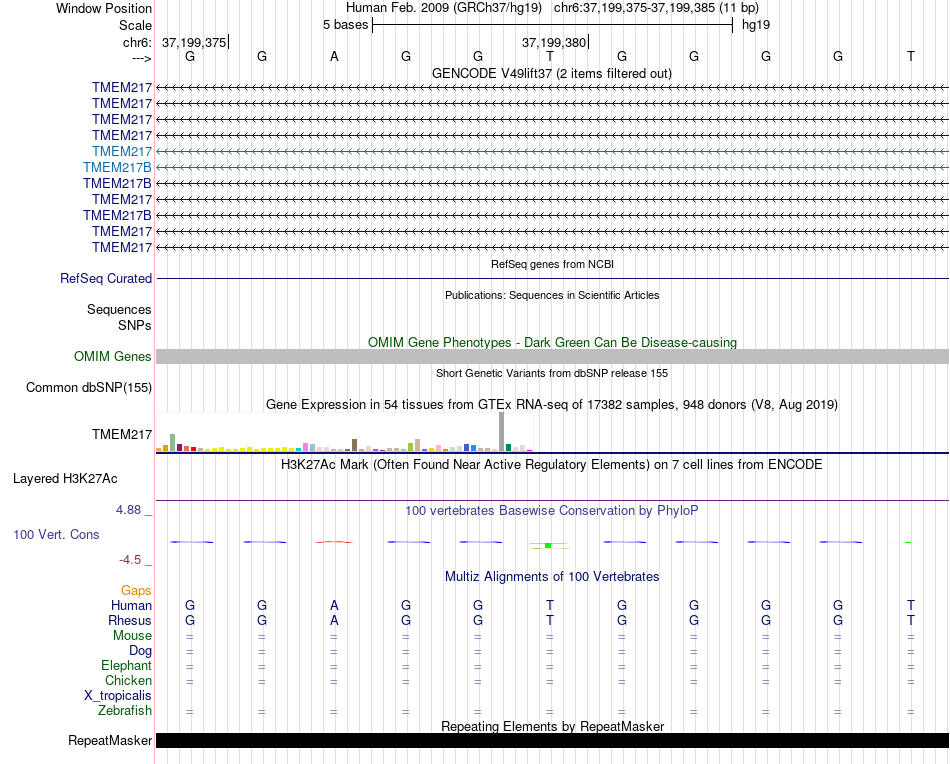Click the hg19 label beside scale bar
This screenshot has height=764, width=950.
pyautogui.click(x=756, y=25)
